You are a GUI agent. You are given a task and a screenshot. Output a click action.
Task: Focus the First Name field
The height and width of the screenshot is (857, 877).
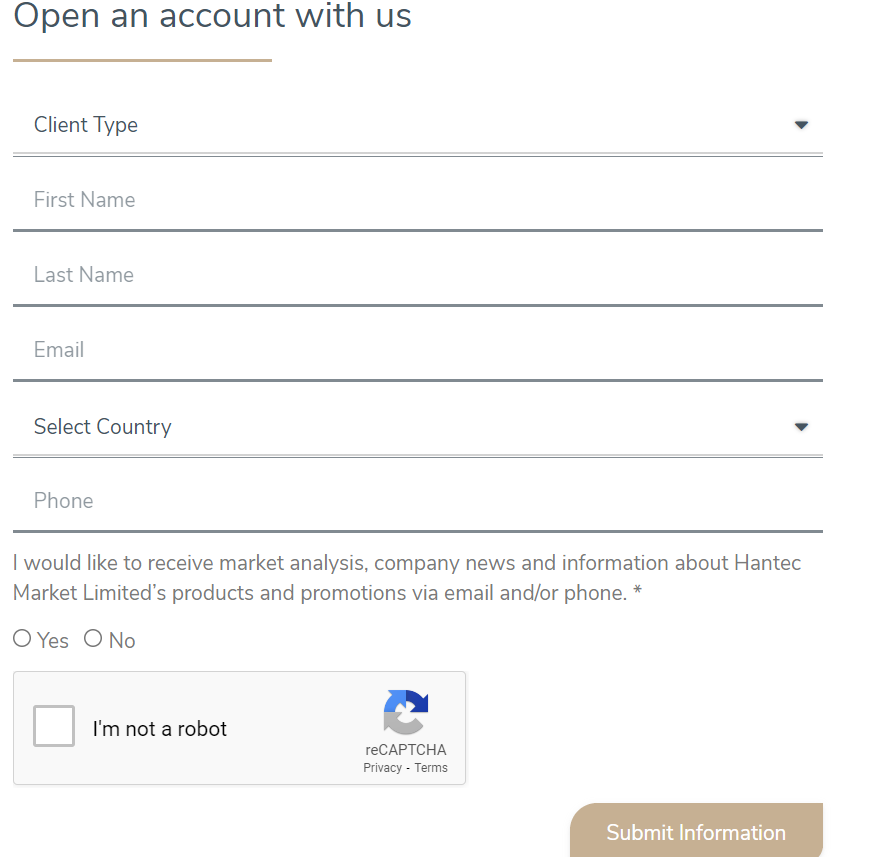click(x=418, y=200)
